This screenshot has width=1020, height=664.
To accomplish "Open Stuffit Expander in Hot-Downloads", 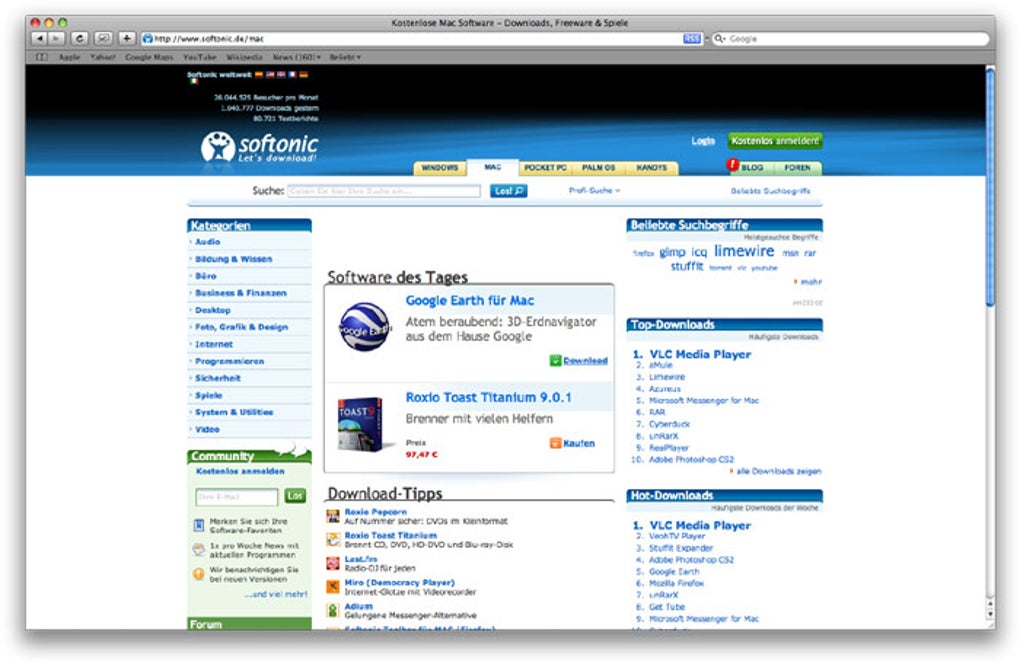I will (x=680, y=548).
